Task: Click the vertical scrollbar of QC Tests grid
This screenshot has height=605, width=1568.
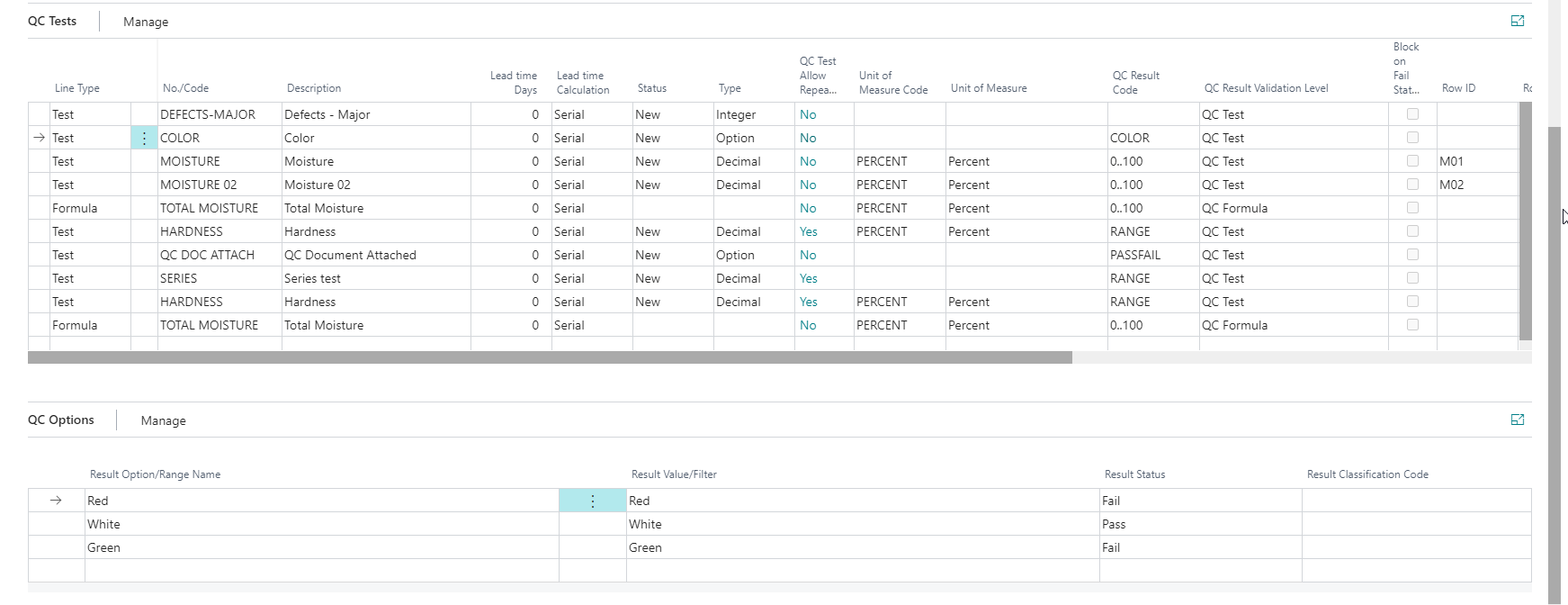Action: point(1525,221)
